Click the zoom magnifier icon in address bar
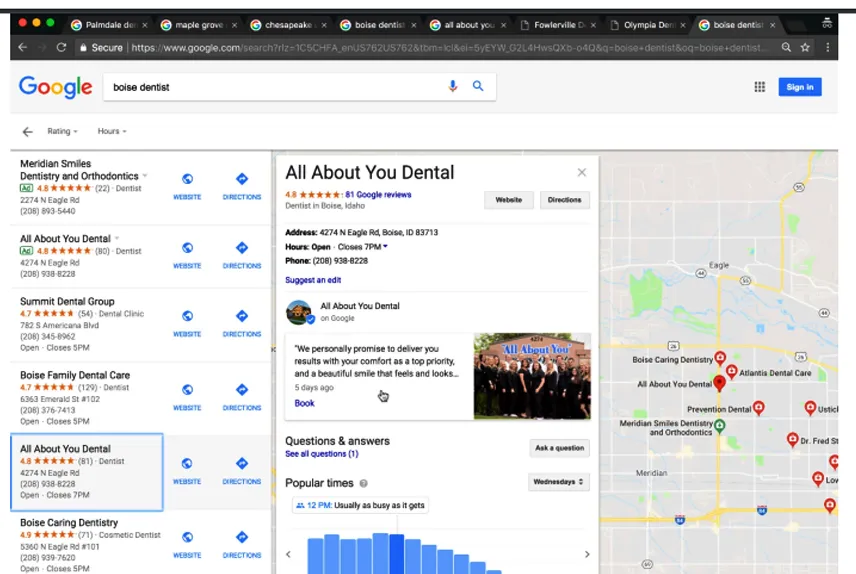856x574 pixels. pyautogui.click(x=786, y=48)
